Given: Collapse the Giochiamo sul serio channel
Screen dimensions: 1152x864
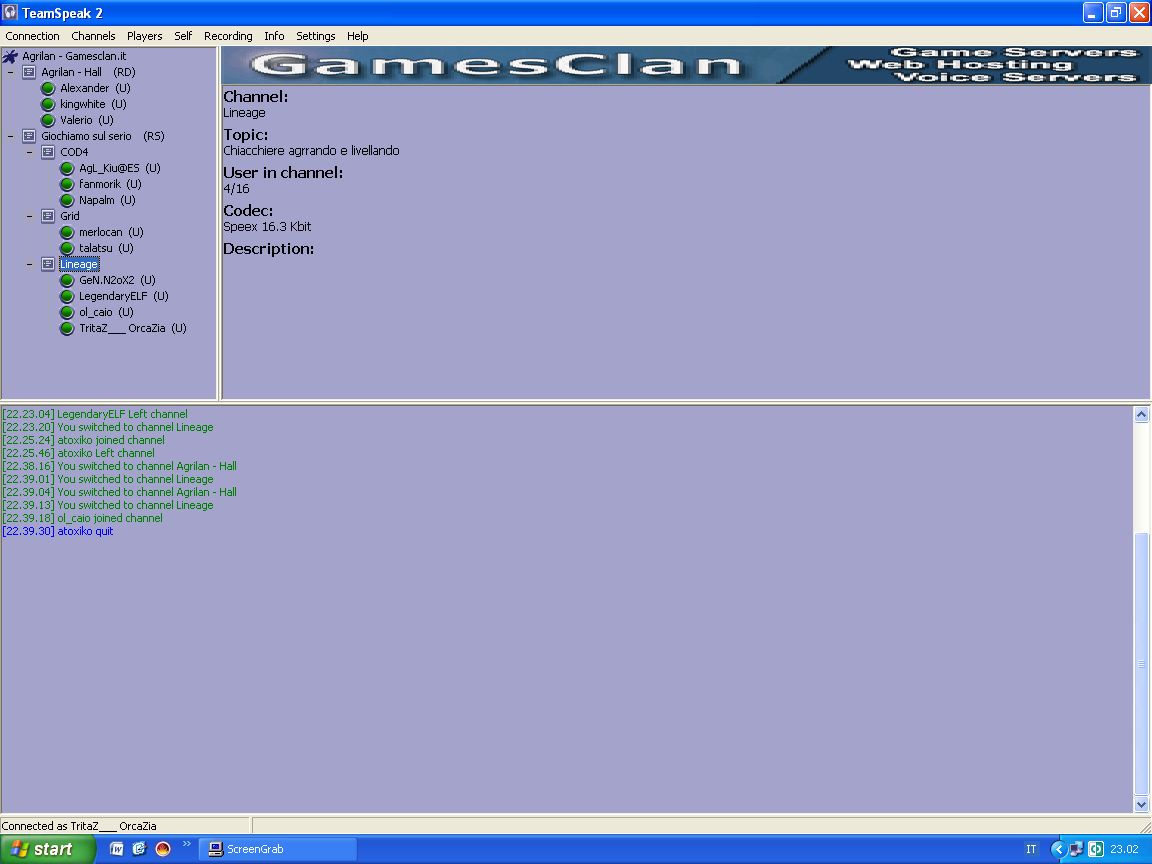Looking at the screenshot, I should coord(10,136).
